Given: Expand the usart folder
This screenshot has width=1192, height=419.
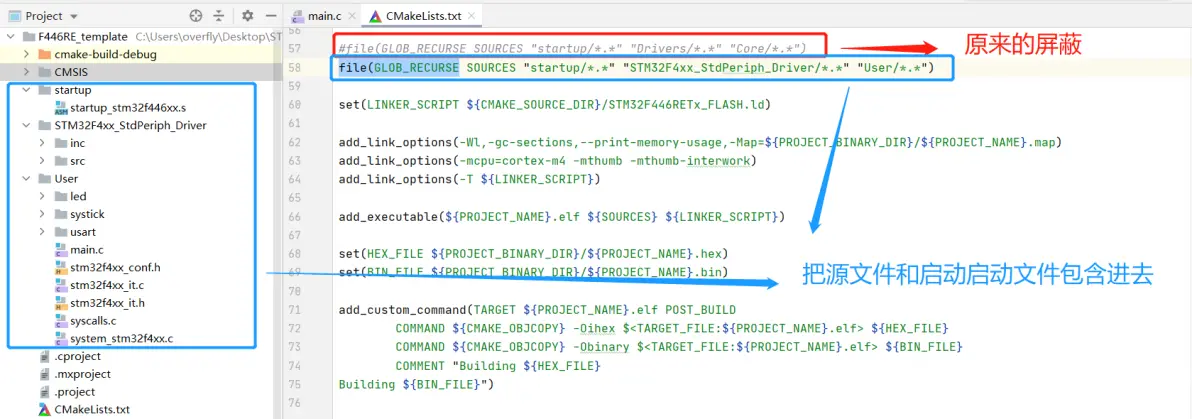Looking at the screenshot, I should coord(44,232).
